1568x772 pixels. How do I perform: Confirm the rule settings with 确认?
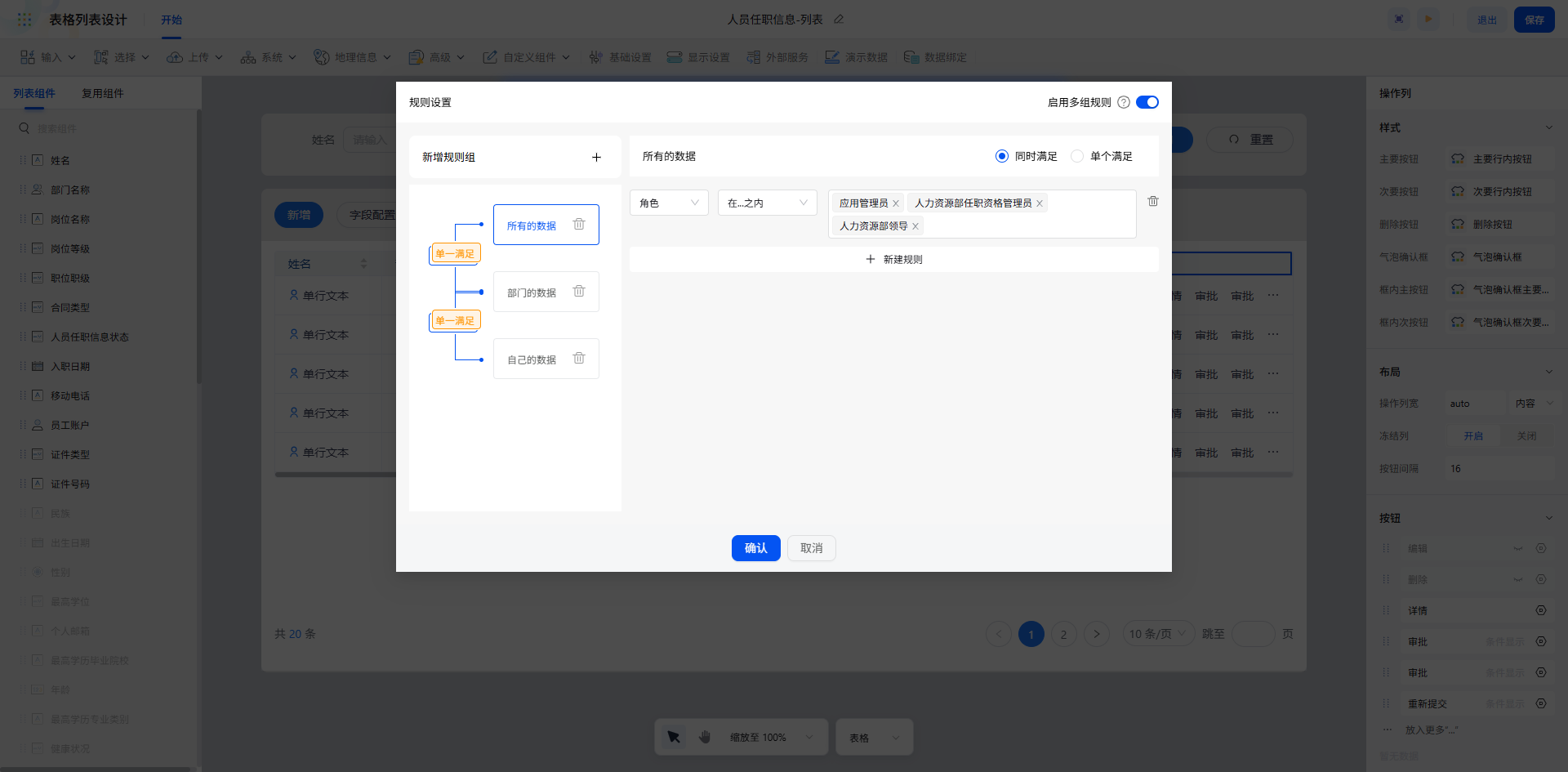pyautogui.click(x=755, y=548)
